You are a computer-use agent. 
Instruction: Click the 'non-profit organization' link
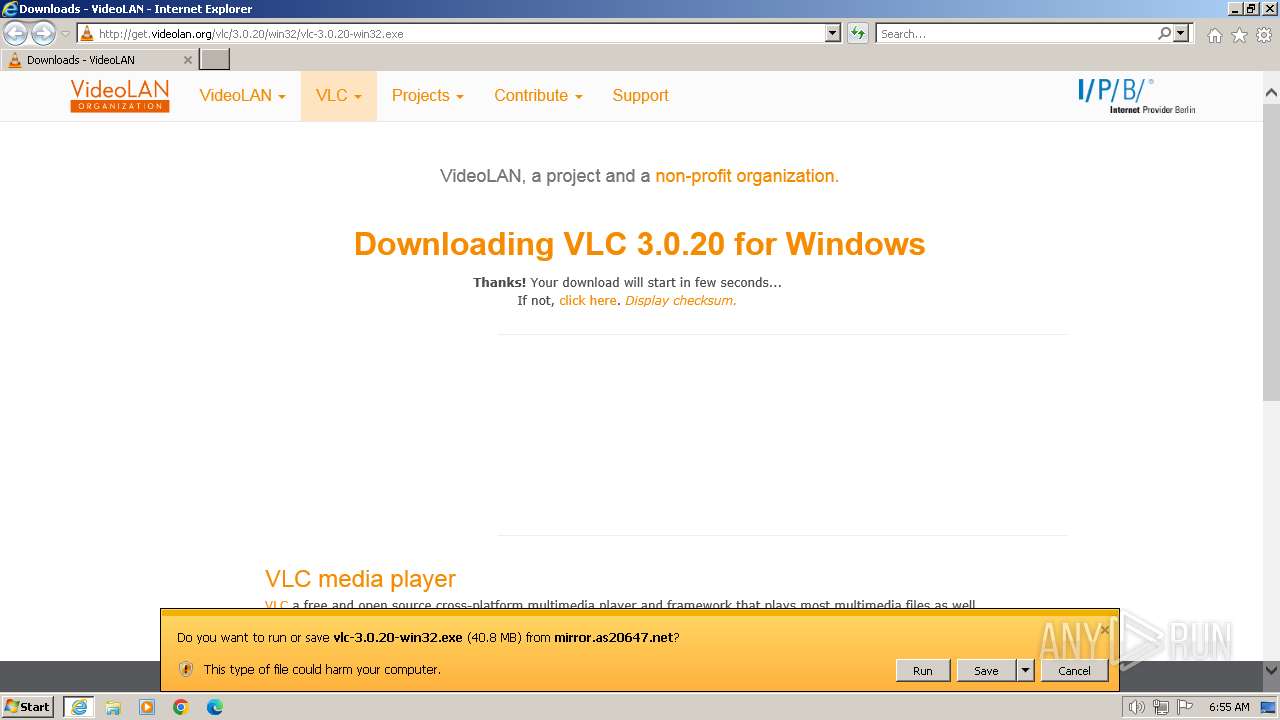click(747, 176)
